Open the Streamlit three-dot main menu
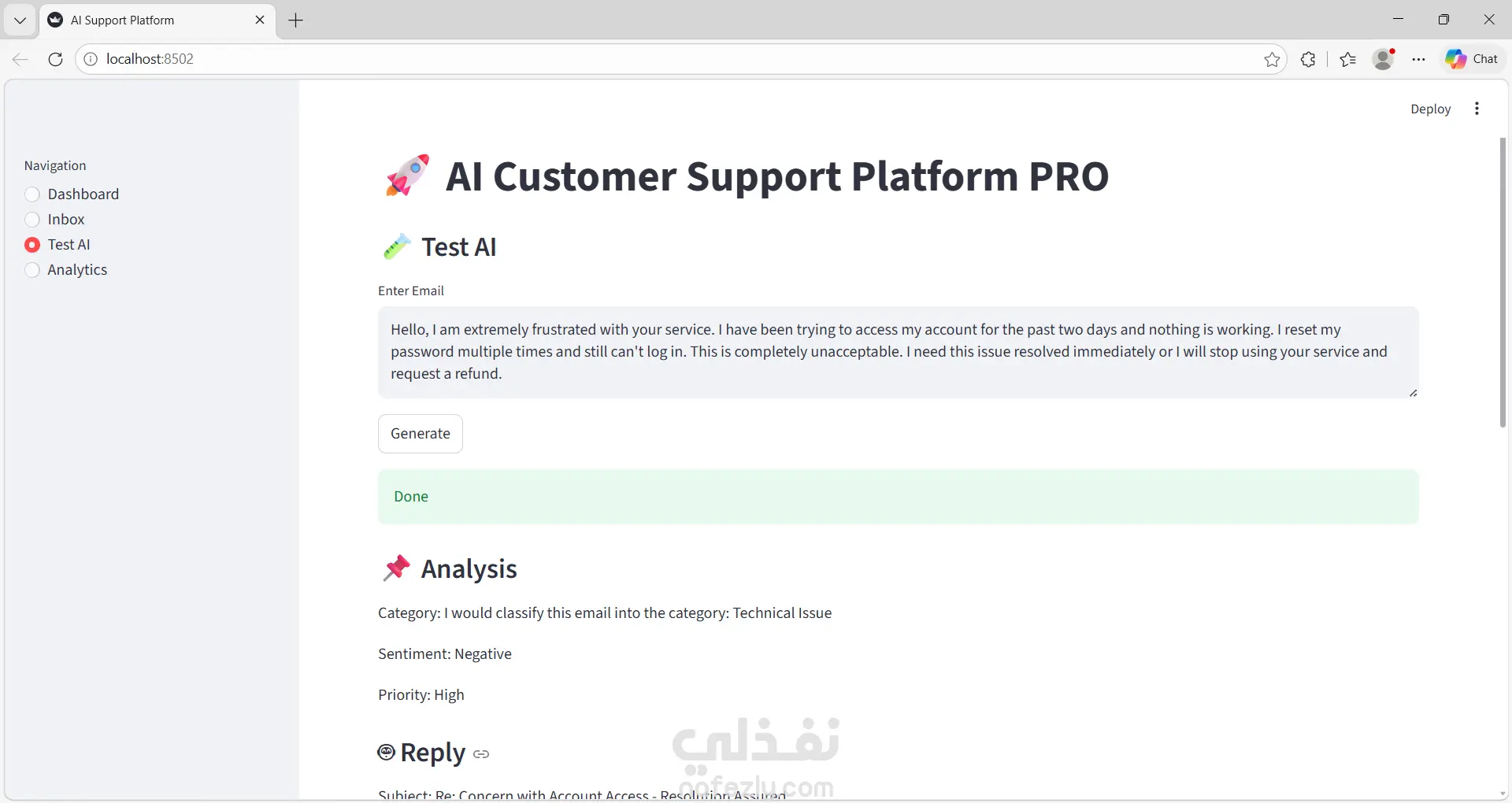The image size is (1512, 803). tap(1477, 109)
